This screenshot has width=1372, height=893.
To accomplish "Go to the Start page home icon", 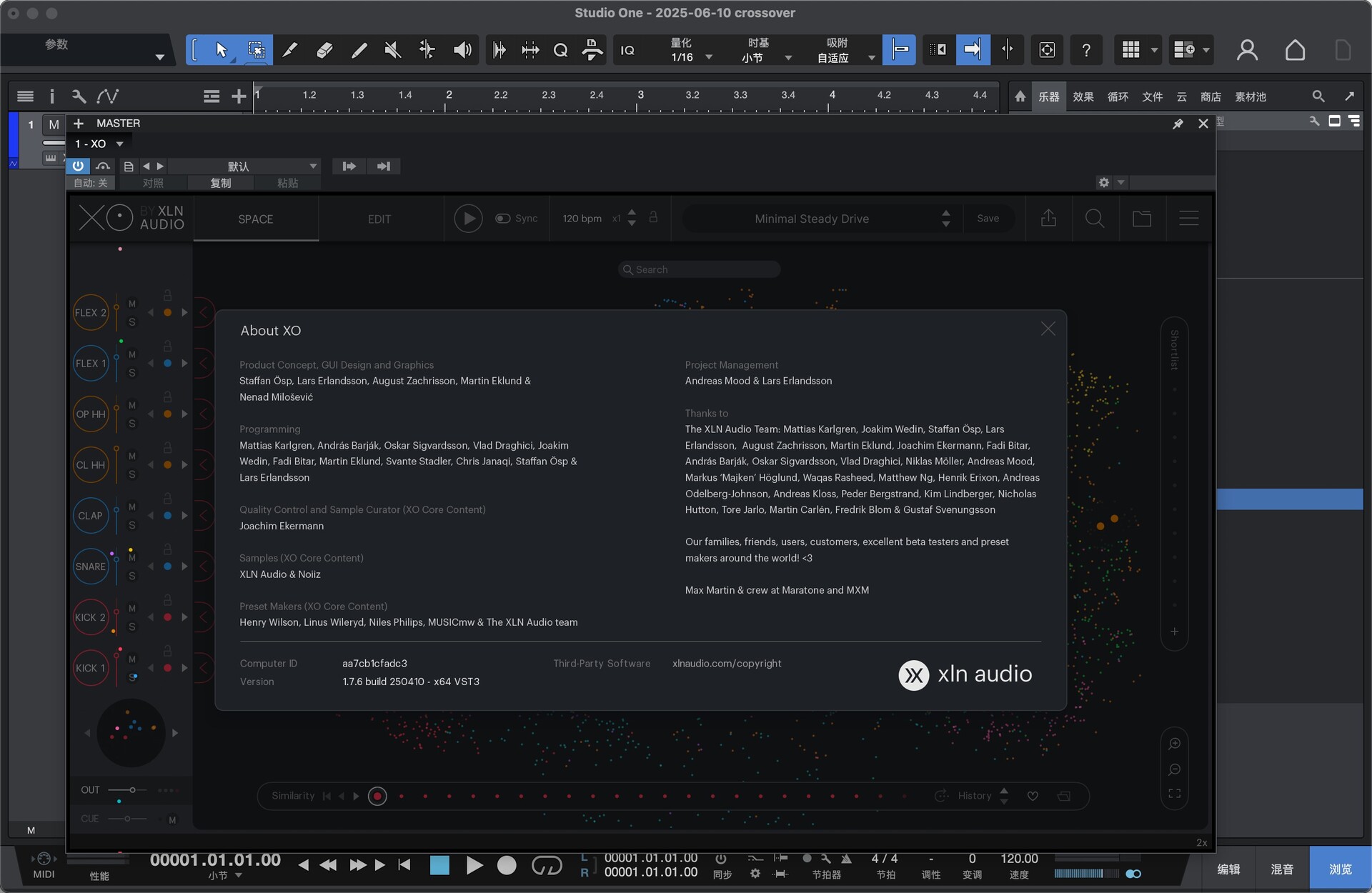I will pyautogui.click(x=1295, y=49).
